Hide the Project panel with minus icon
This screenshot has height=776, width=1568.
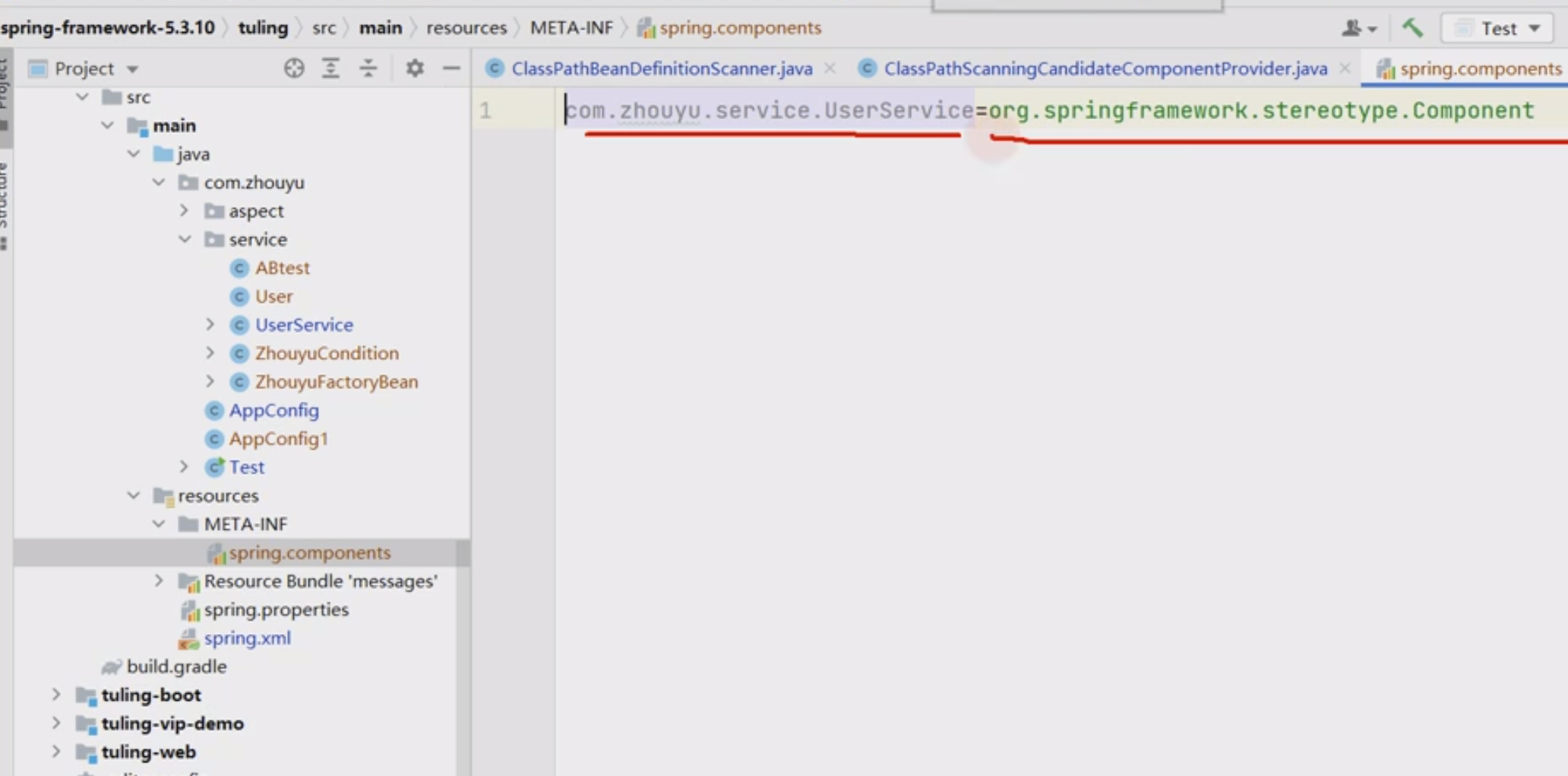point(451,68)
